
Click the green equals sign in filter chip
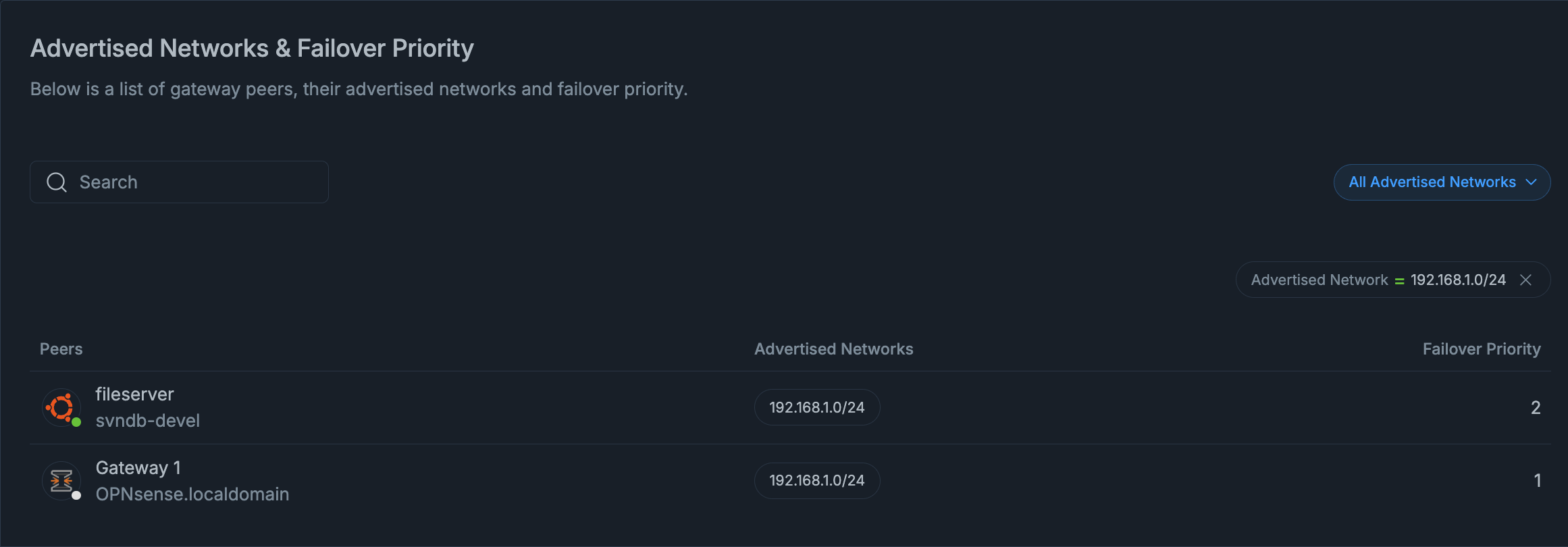[1399, 280]
